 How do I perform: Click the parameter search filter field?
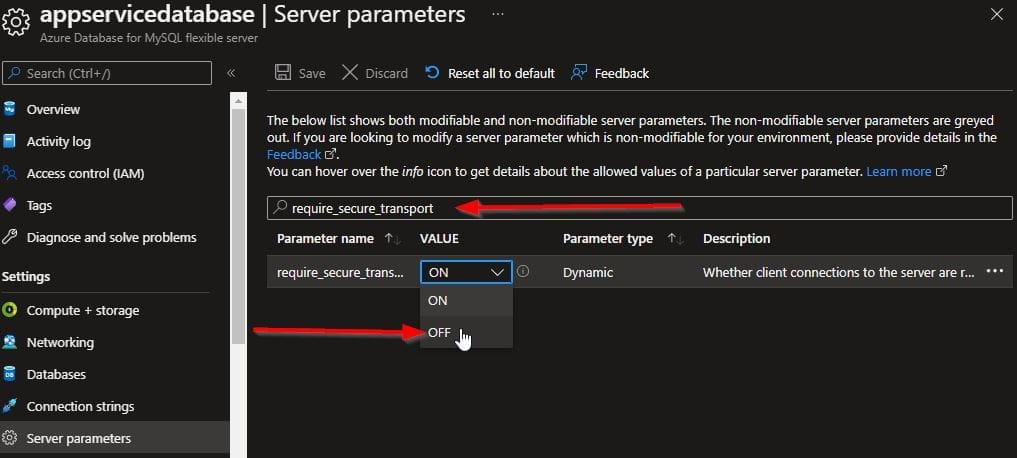pos(640,208)
